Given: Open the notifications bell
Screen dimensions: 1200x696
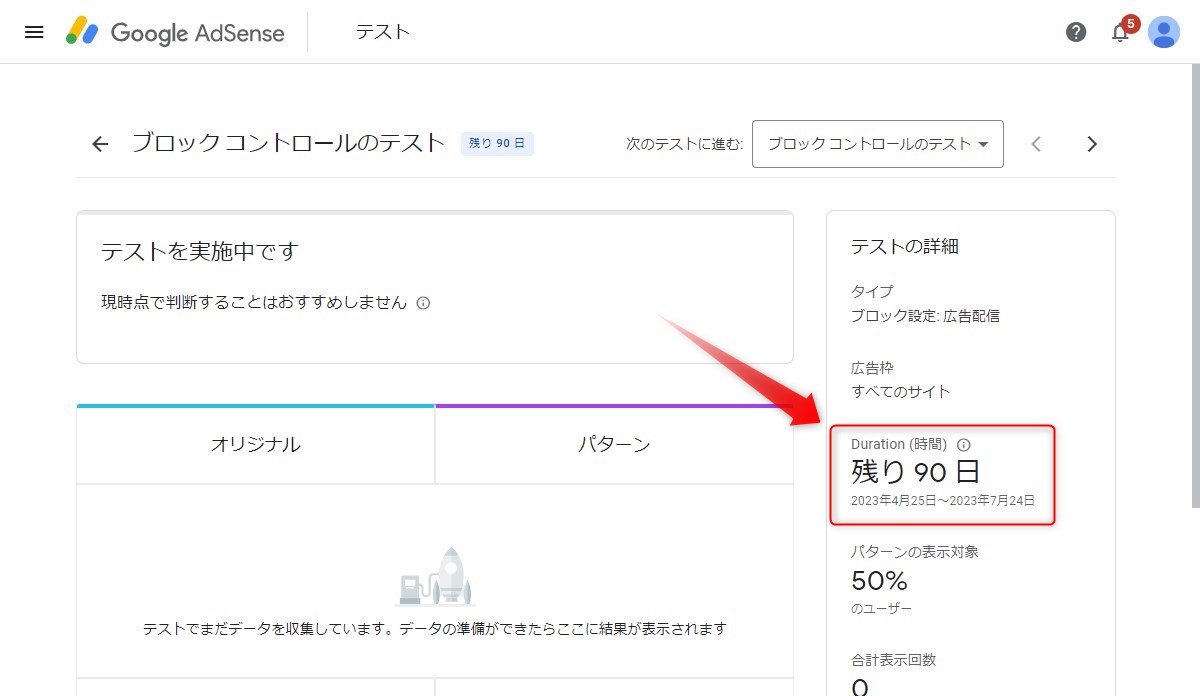Looking at the screenshot, I should pyautogui.click(x=1120, y=32).
